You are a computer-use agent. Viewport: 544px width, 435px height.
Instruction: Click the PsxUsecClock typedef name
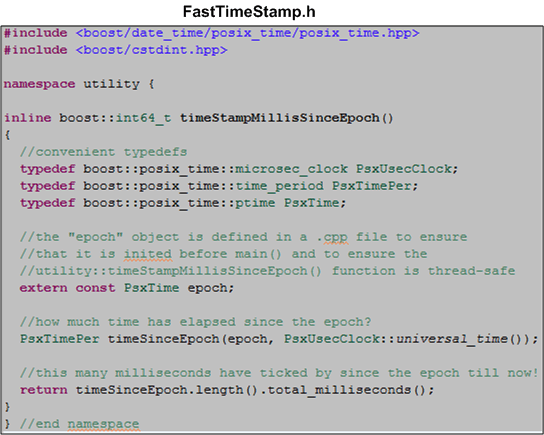pos(404,169)
